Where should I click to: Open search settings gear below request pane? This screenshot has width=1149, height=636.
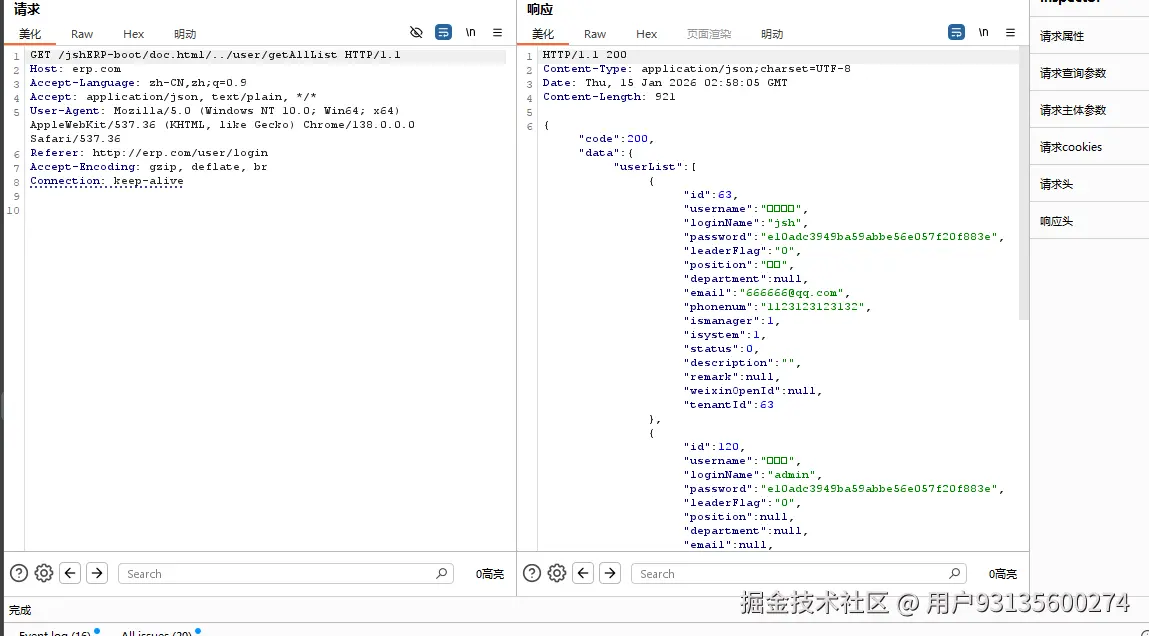(44, 573)
